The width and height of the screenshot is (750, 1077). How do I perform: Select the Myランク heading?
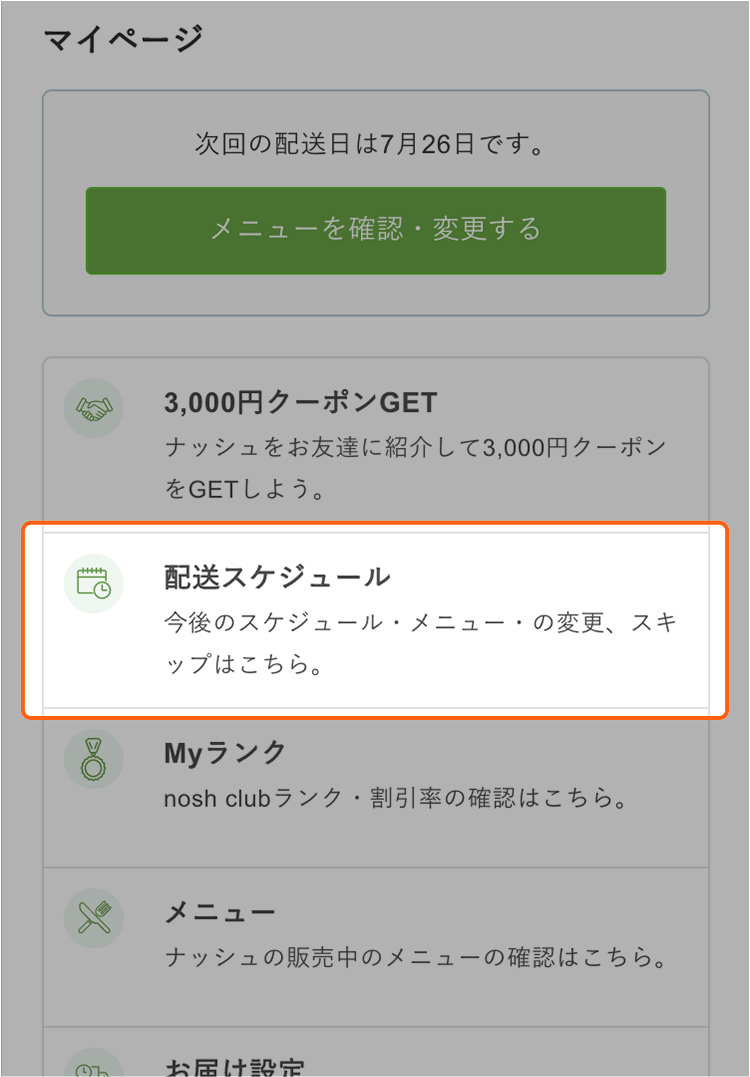225,753
